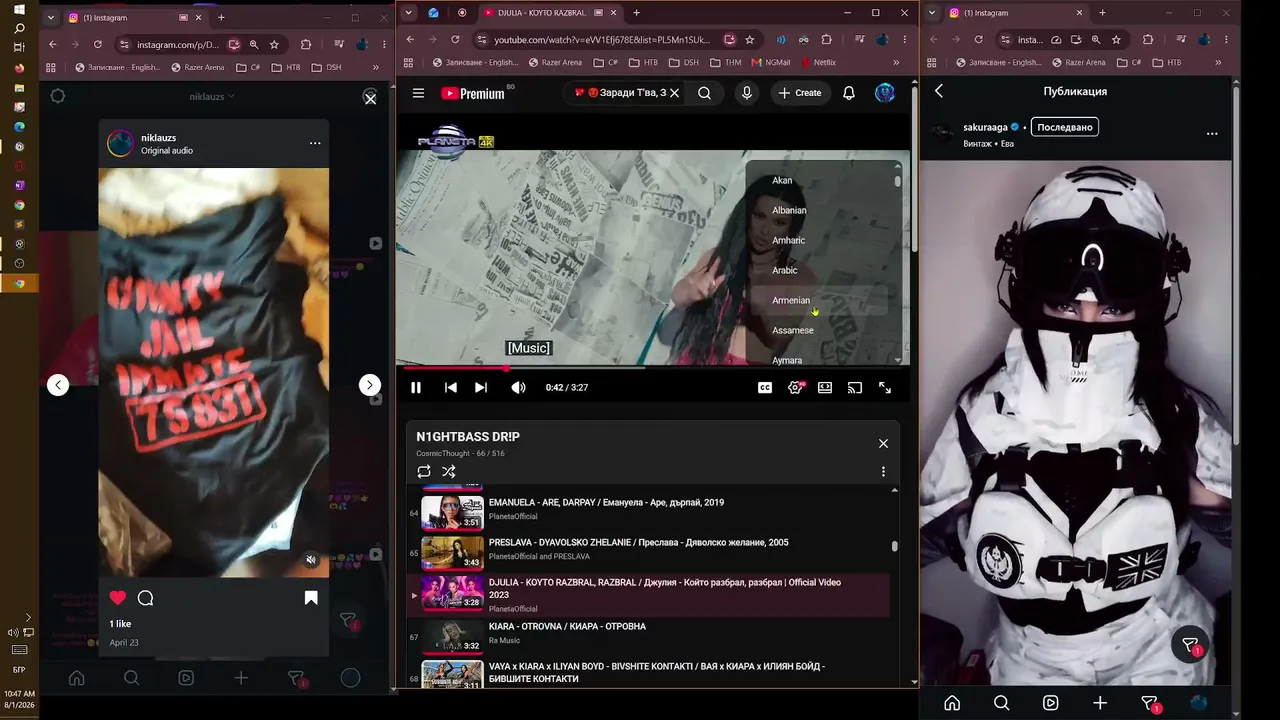The image size is (1280, 720).
Task: Skip to the next video in YouTube player
Action: pyautogui.click(x=481, y=388)
